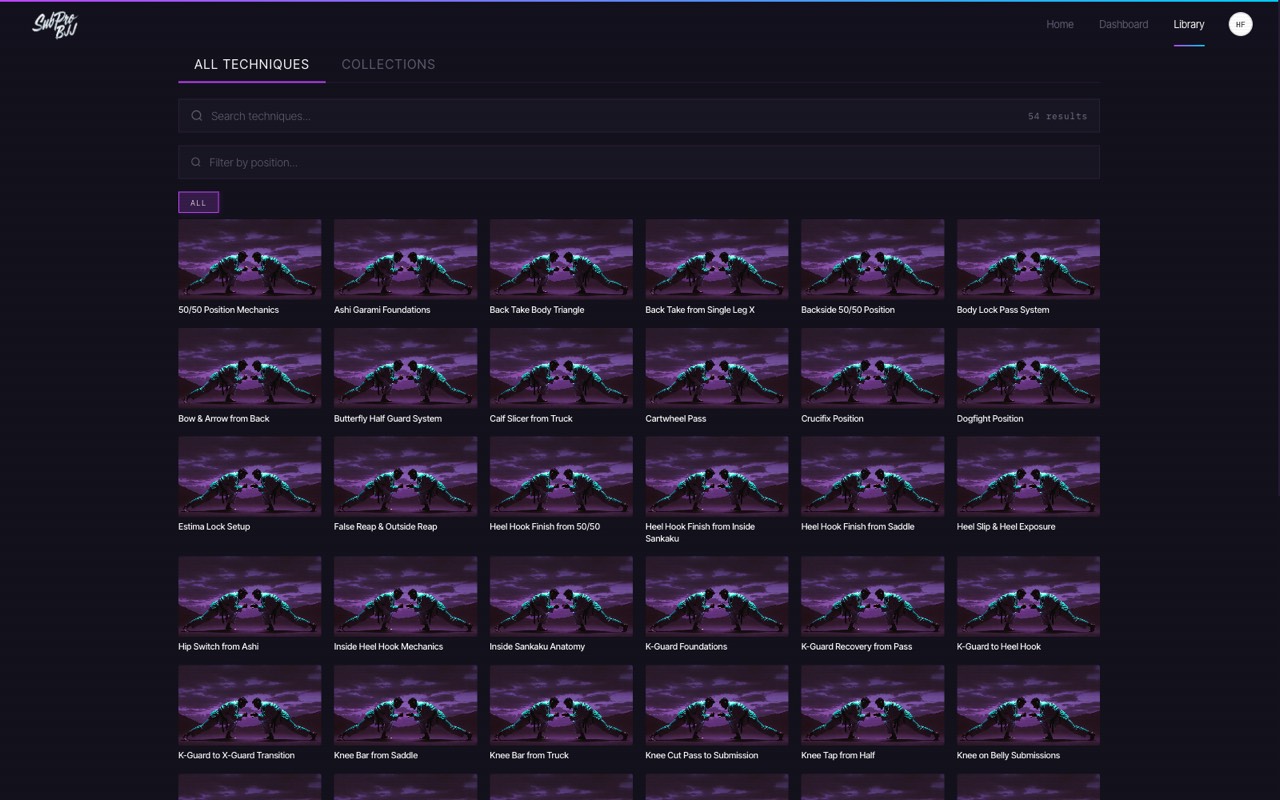The image size is (1280, 800).
Task: Open the Body Lock Pass System thumbnail
Action: [1028, 259]
